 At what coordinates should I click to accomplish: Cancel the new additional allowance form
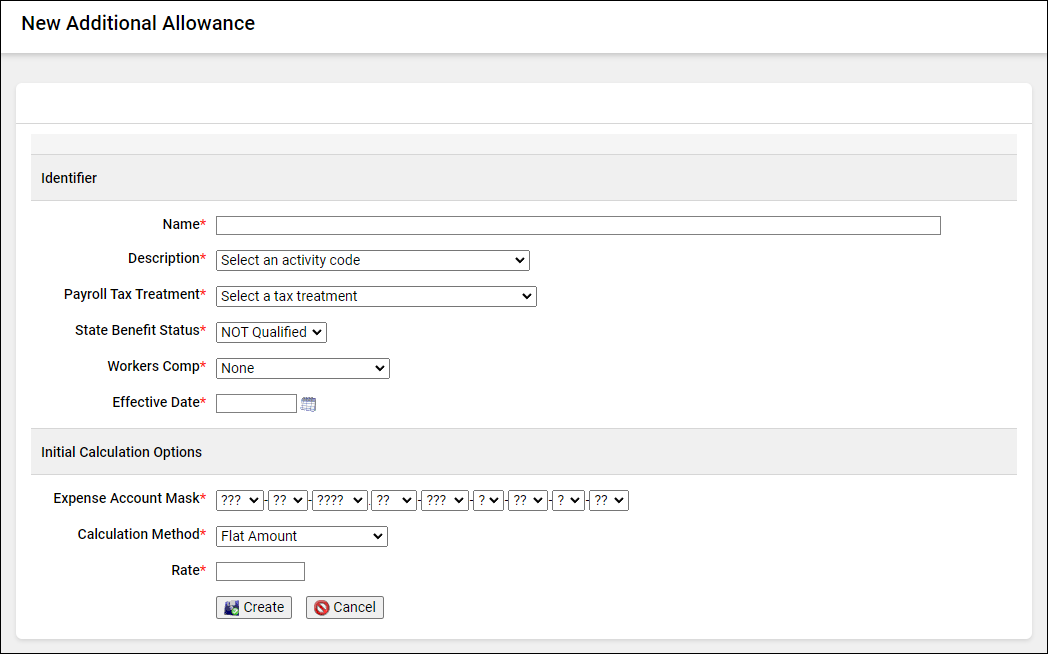coord(344,607)
